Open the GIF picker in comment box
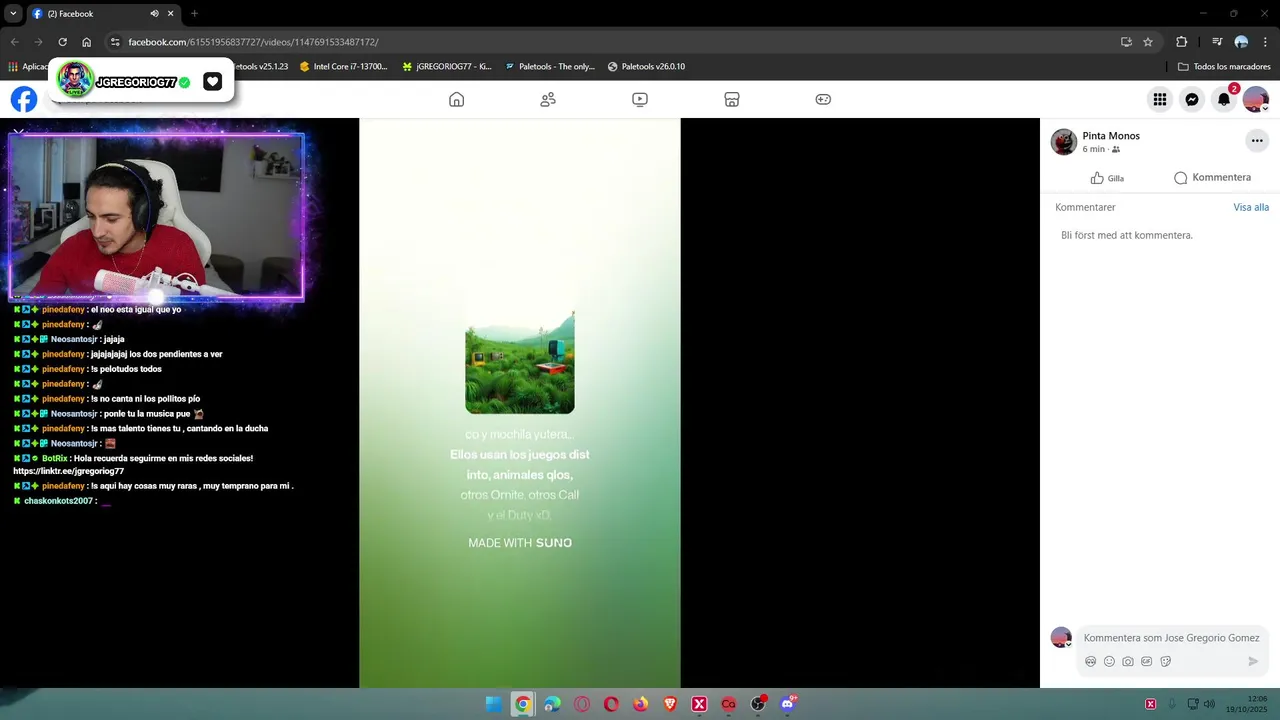The width and height of the screenshot is (1280, 720). 1147,661
